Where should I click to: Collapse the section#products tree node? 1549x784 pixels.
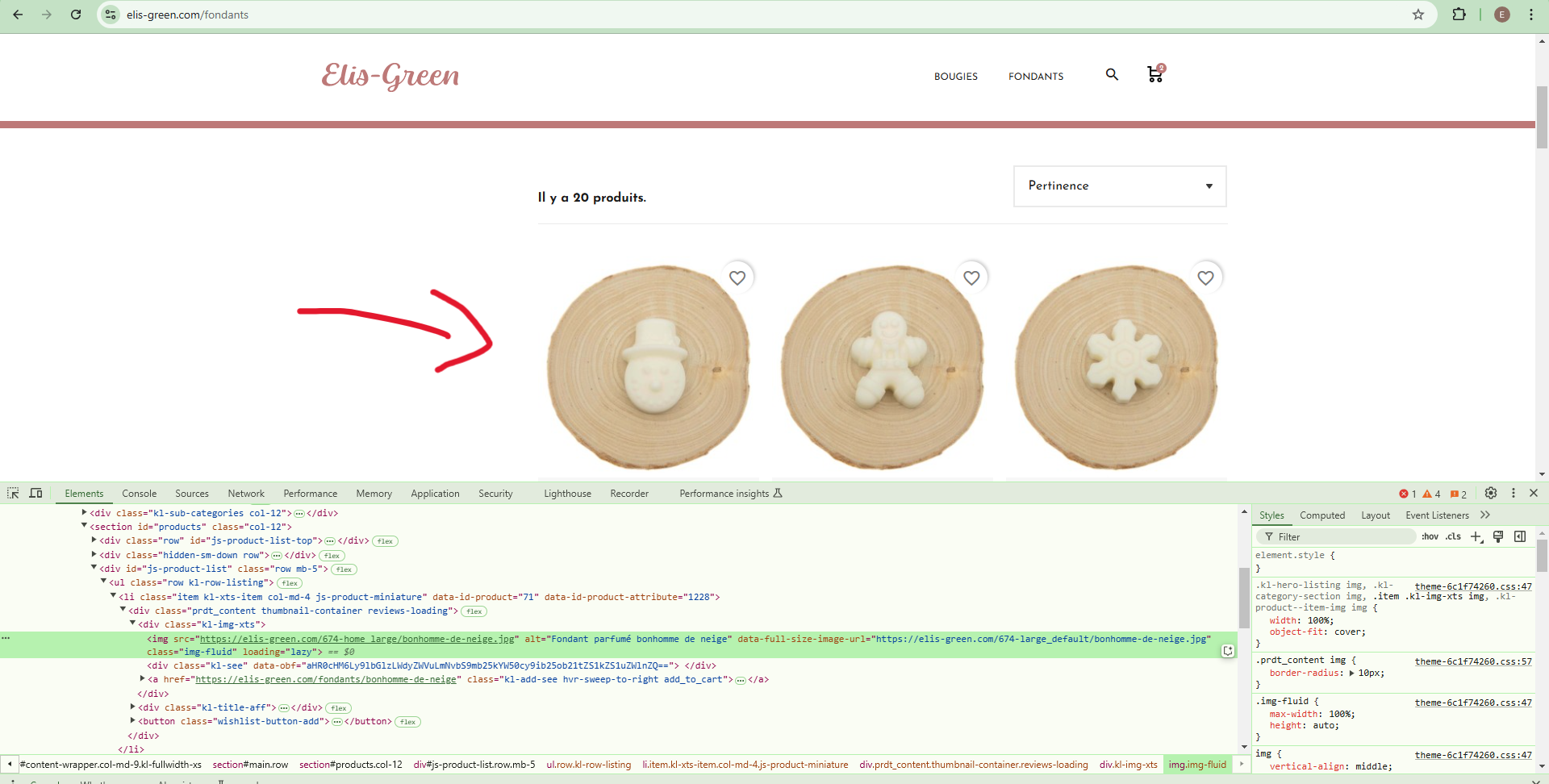(x=84, y=526)
